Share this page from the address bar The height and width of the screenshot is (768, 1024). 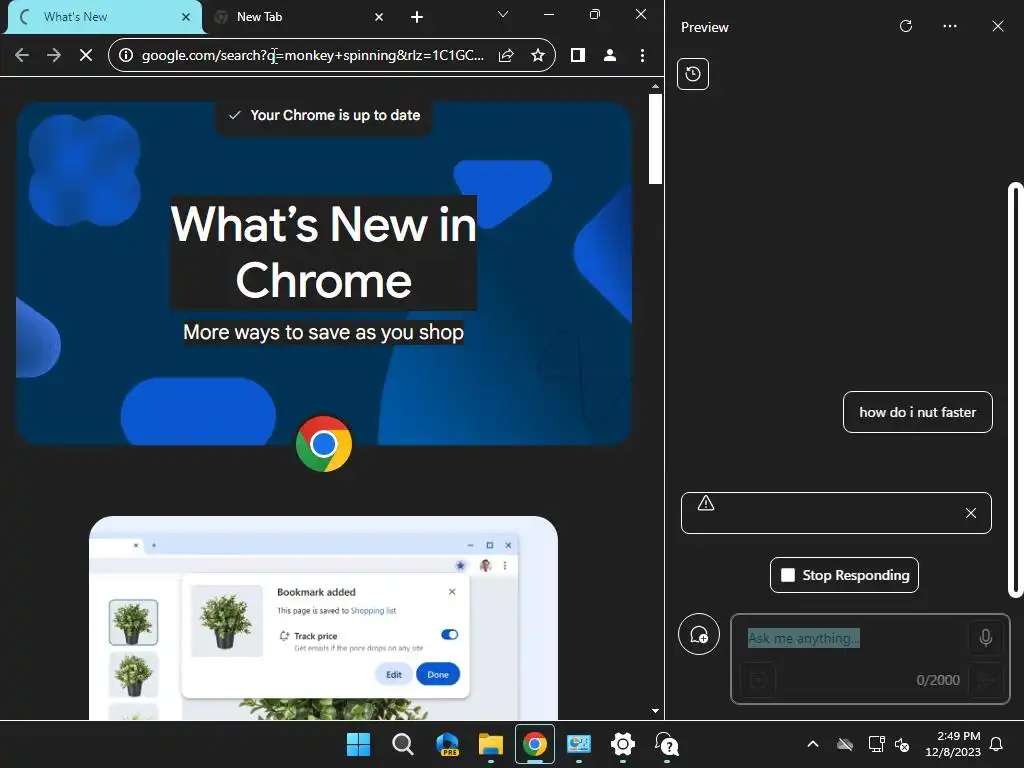(x=506, y=56)
